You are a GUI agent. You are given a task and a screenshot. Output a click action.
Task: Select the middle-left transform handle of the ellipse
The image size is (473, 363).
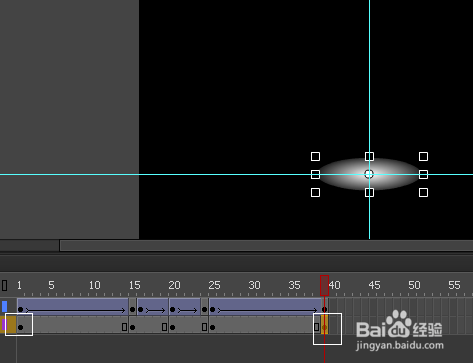coord(315,174)
